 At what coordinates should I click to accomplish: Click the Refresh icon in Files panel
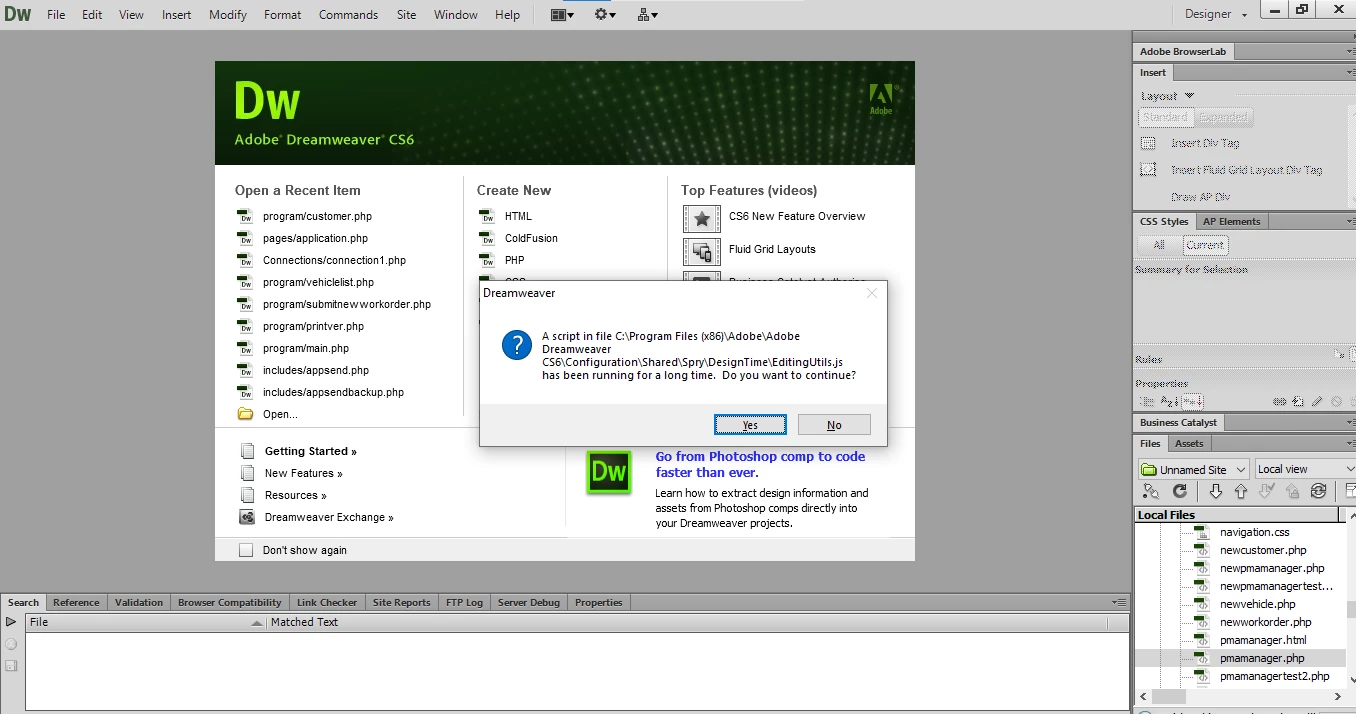click(x=1180, y=491)
